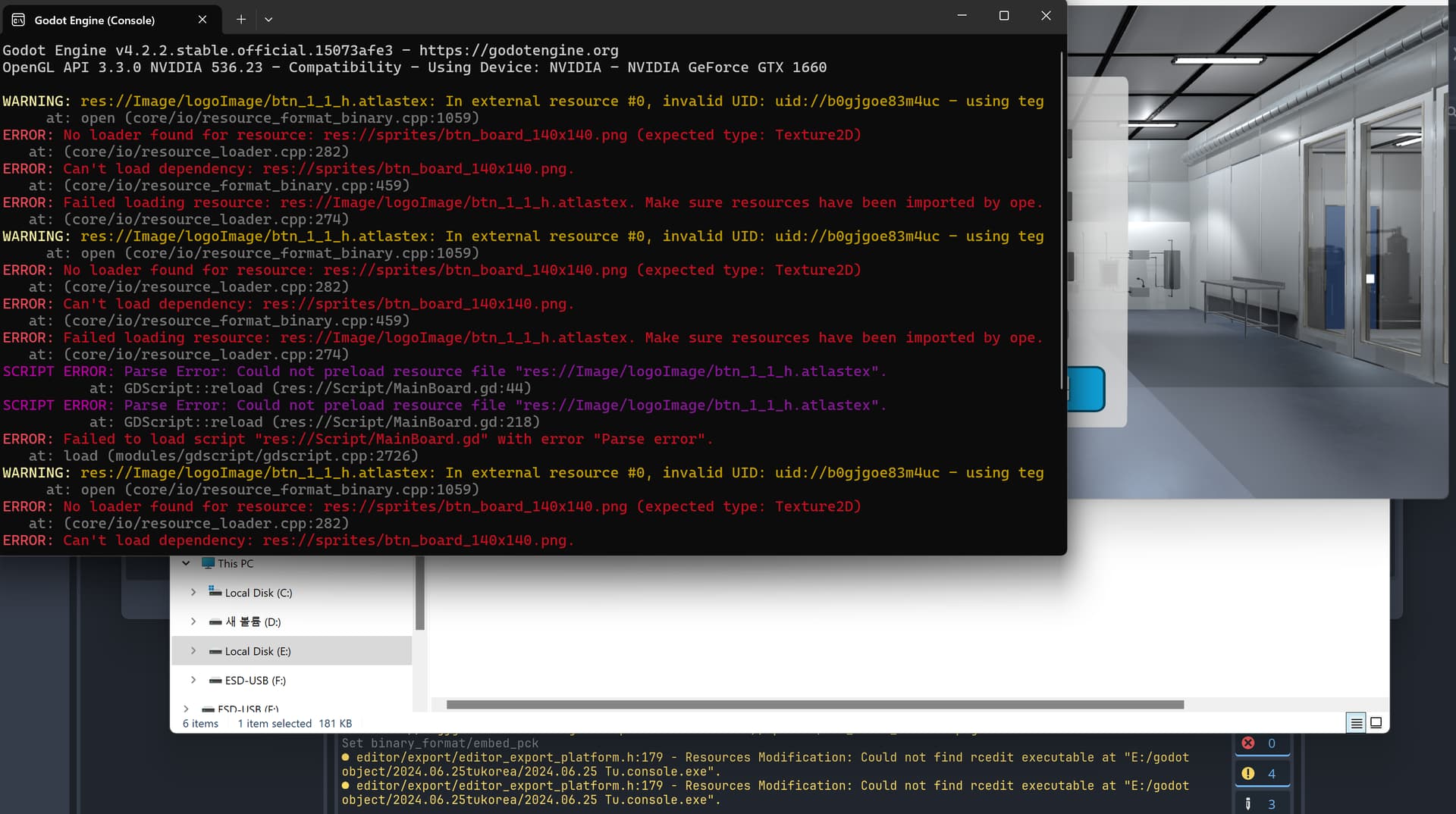Close the Godot Engine (Console) tab
The width and height of the screenshot is (1456, 814).
(x=202, y=20)
